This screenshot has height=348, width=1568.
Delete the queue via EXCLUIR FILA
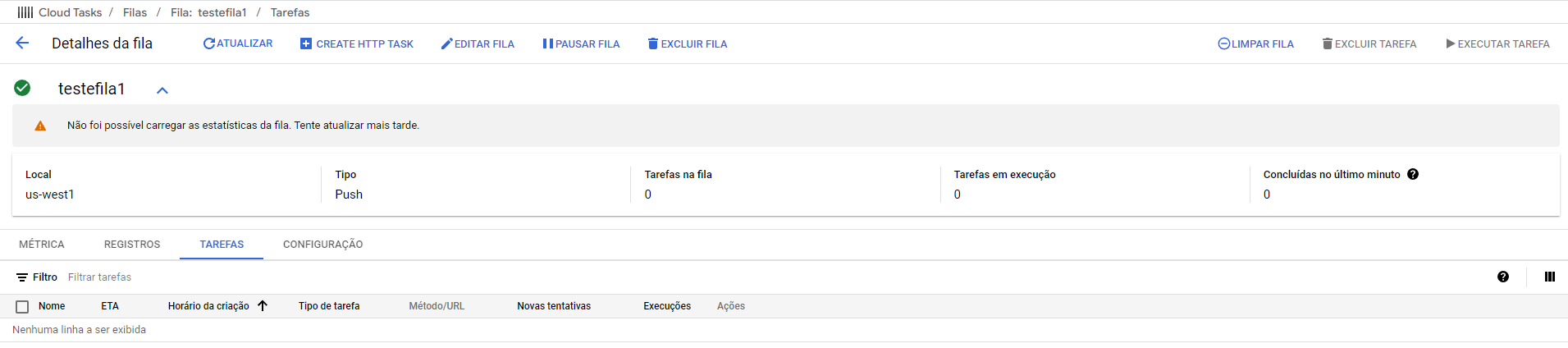[688, 43]
